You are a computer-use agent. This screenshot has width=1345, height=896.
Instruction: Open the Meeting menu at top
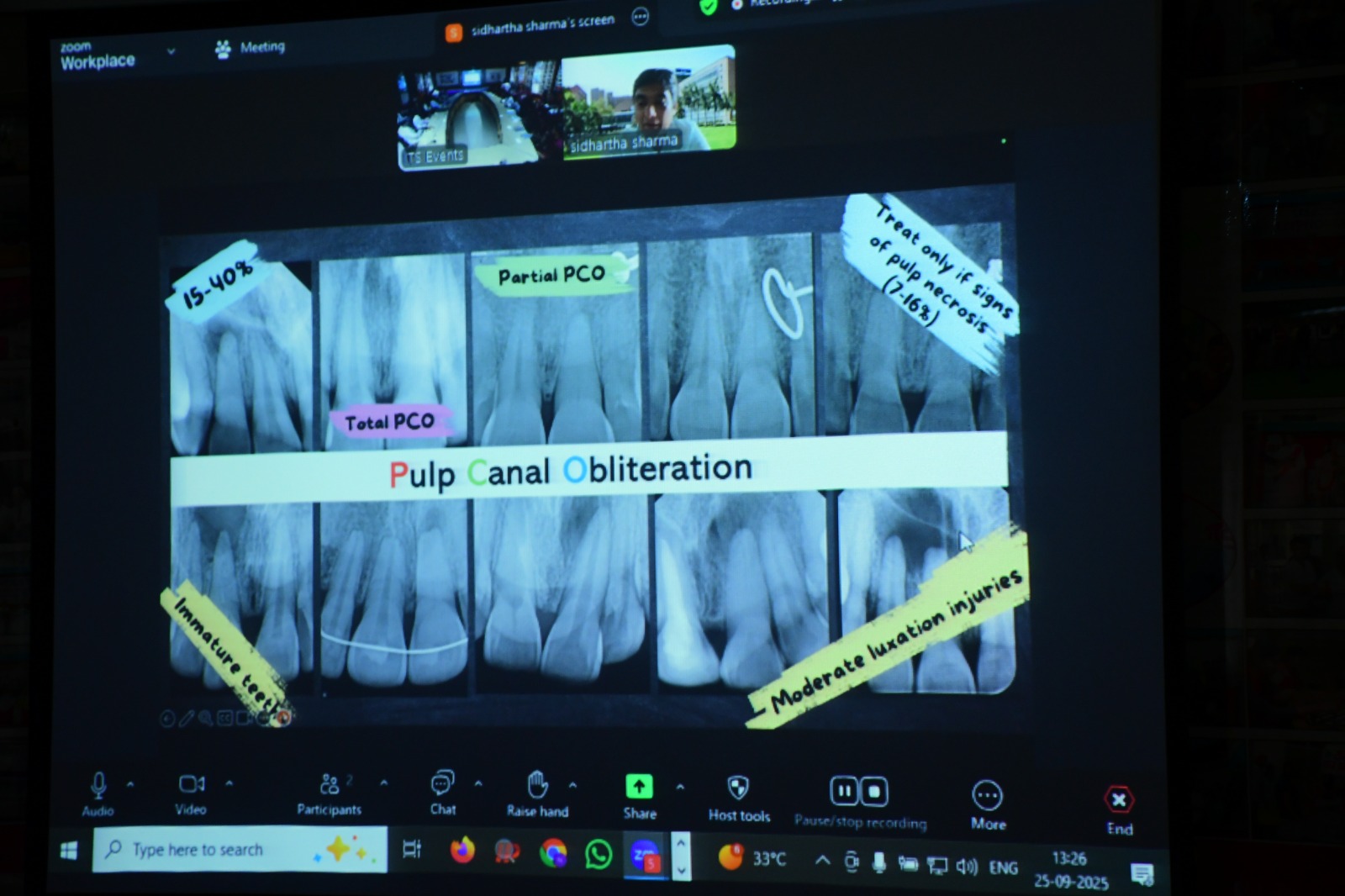[251, 48]
